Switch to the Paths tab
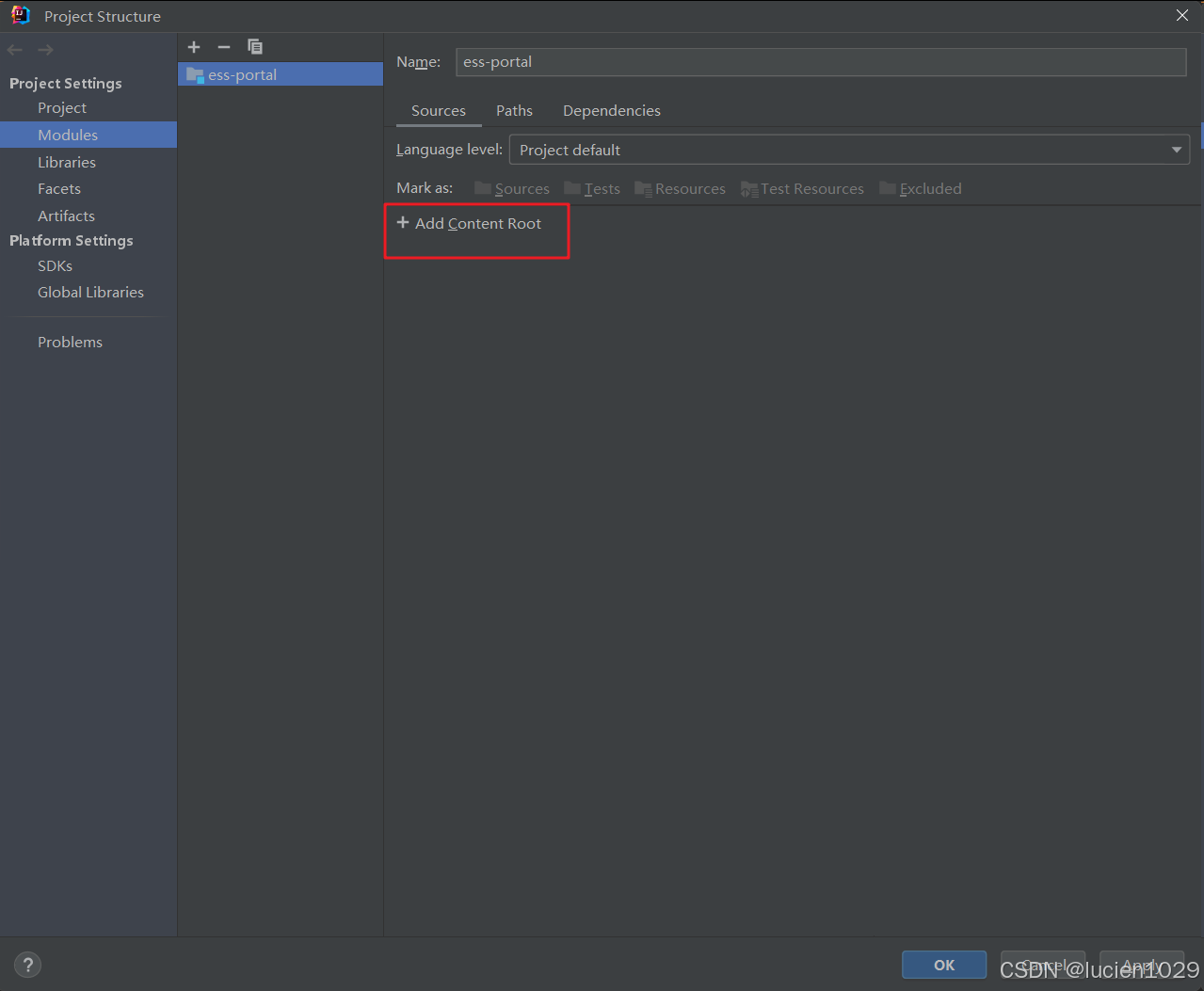 (514, 111)
